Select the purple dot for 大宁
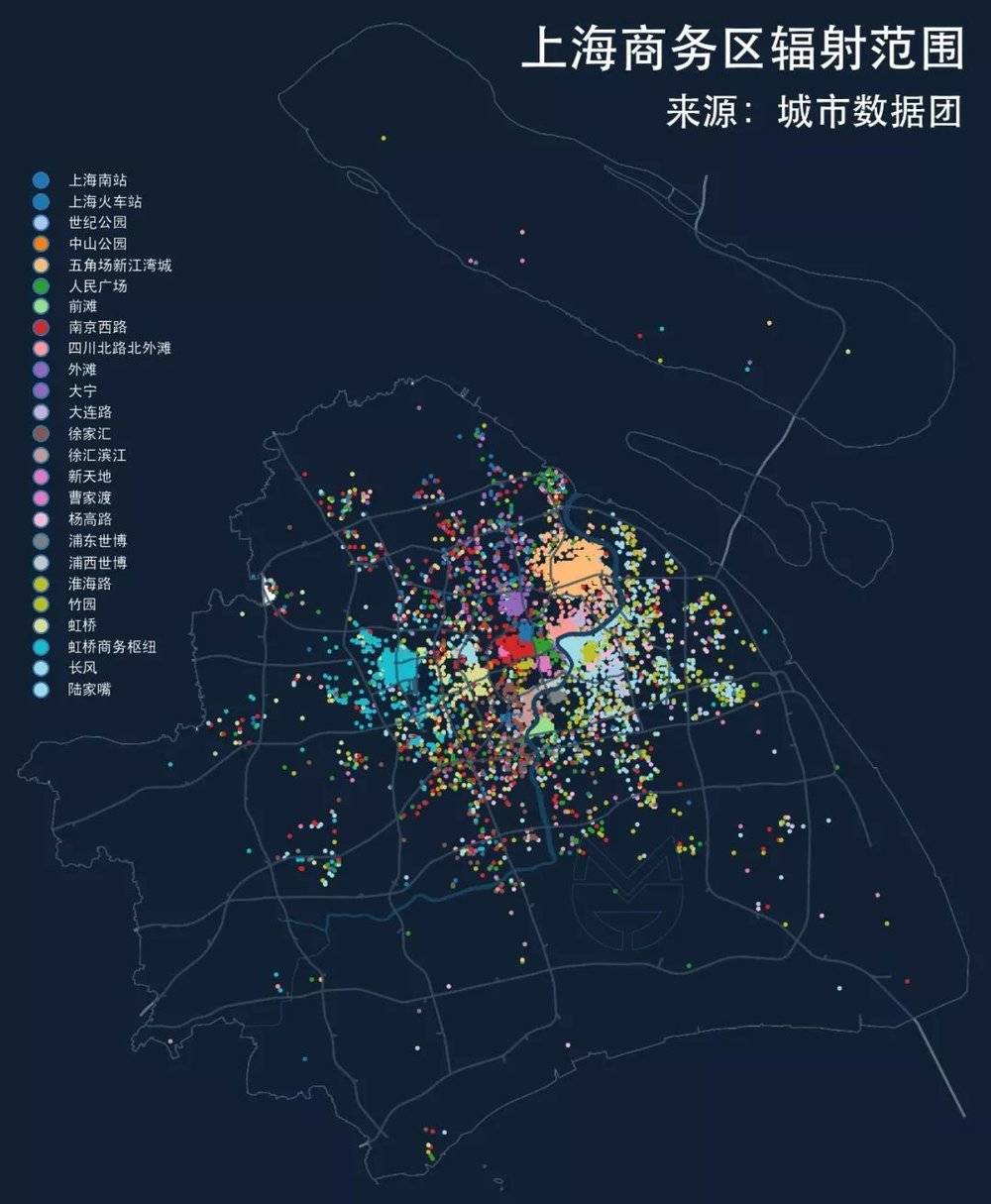This screenshot has width=991, height=1204. click(x=41, y=391)
